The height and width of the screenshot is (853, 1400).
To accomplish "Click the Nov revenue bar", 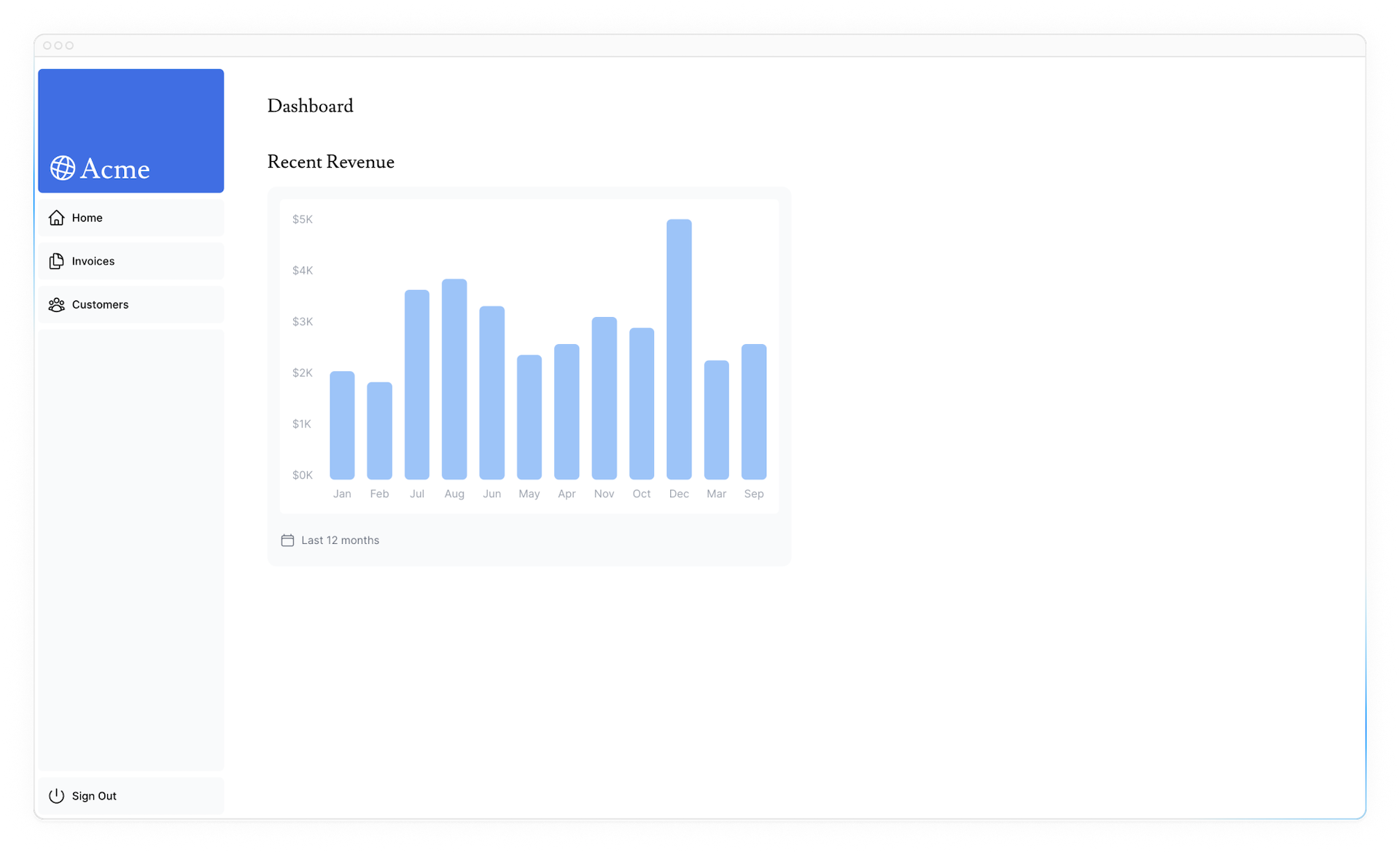I will pos(604,398).
